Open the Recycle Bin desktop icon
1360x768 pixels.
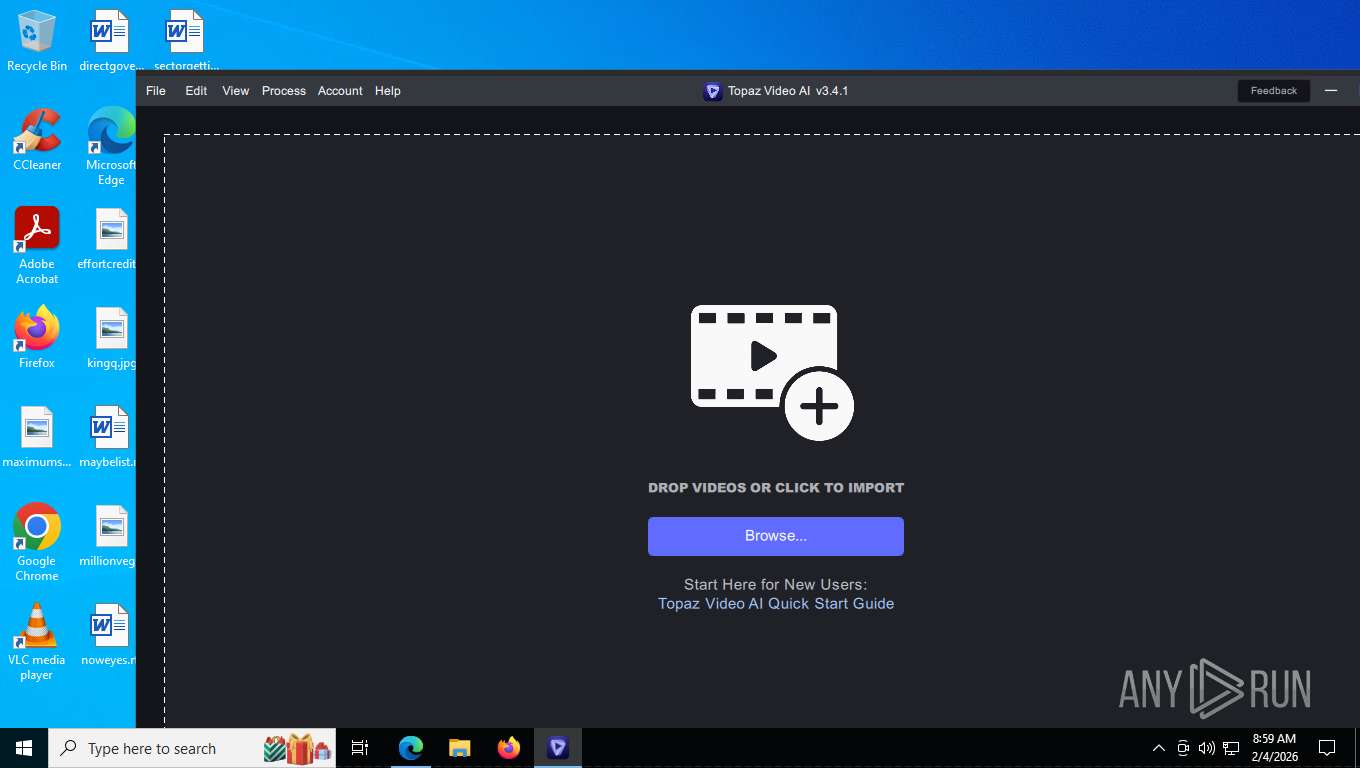point(37,41)
